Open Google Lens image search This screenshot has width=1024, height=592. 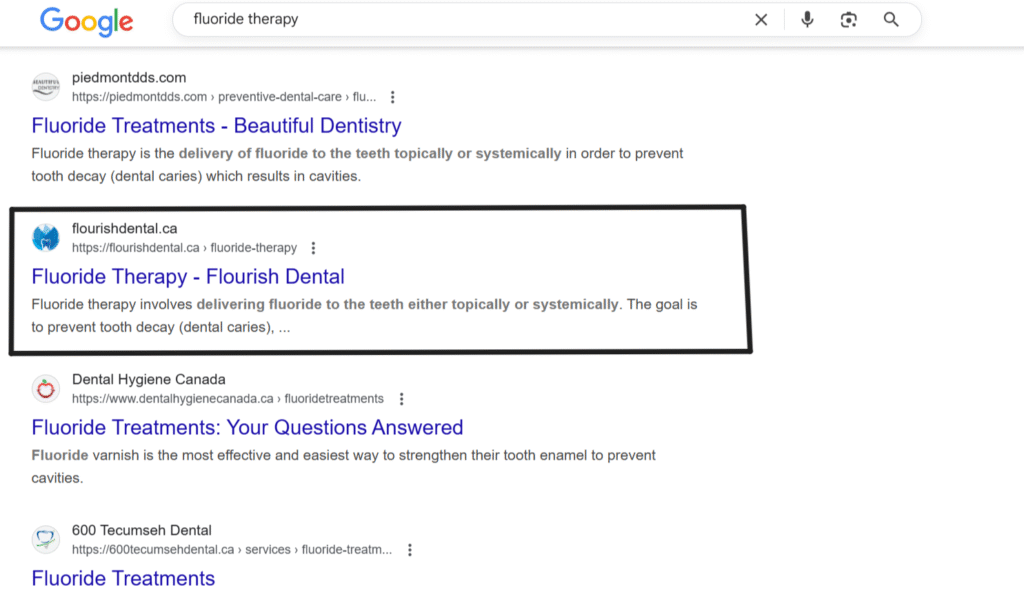pos(848,20)
